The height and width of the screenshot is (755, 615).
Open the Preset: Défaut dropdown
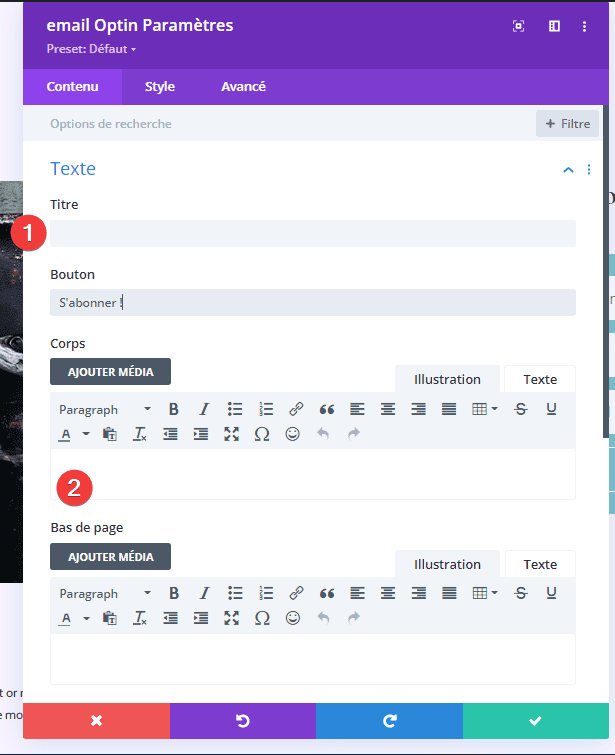coord(92,49)
